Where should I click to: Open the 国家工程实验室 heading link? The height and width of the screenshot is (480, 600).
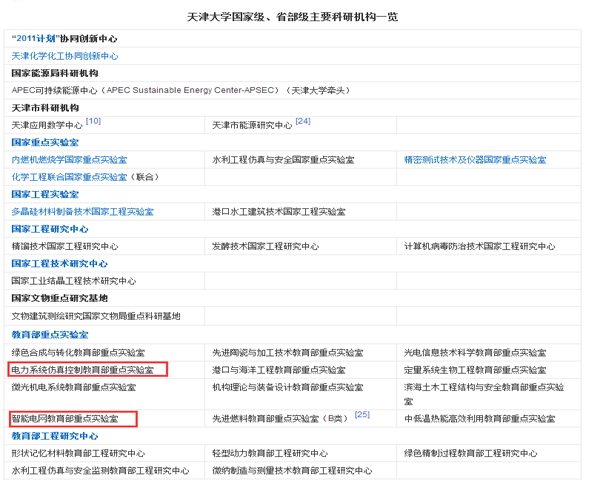click(x=45, y=194)
